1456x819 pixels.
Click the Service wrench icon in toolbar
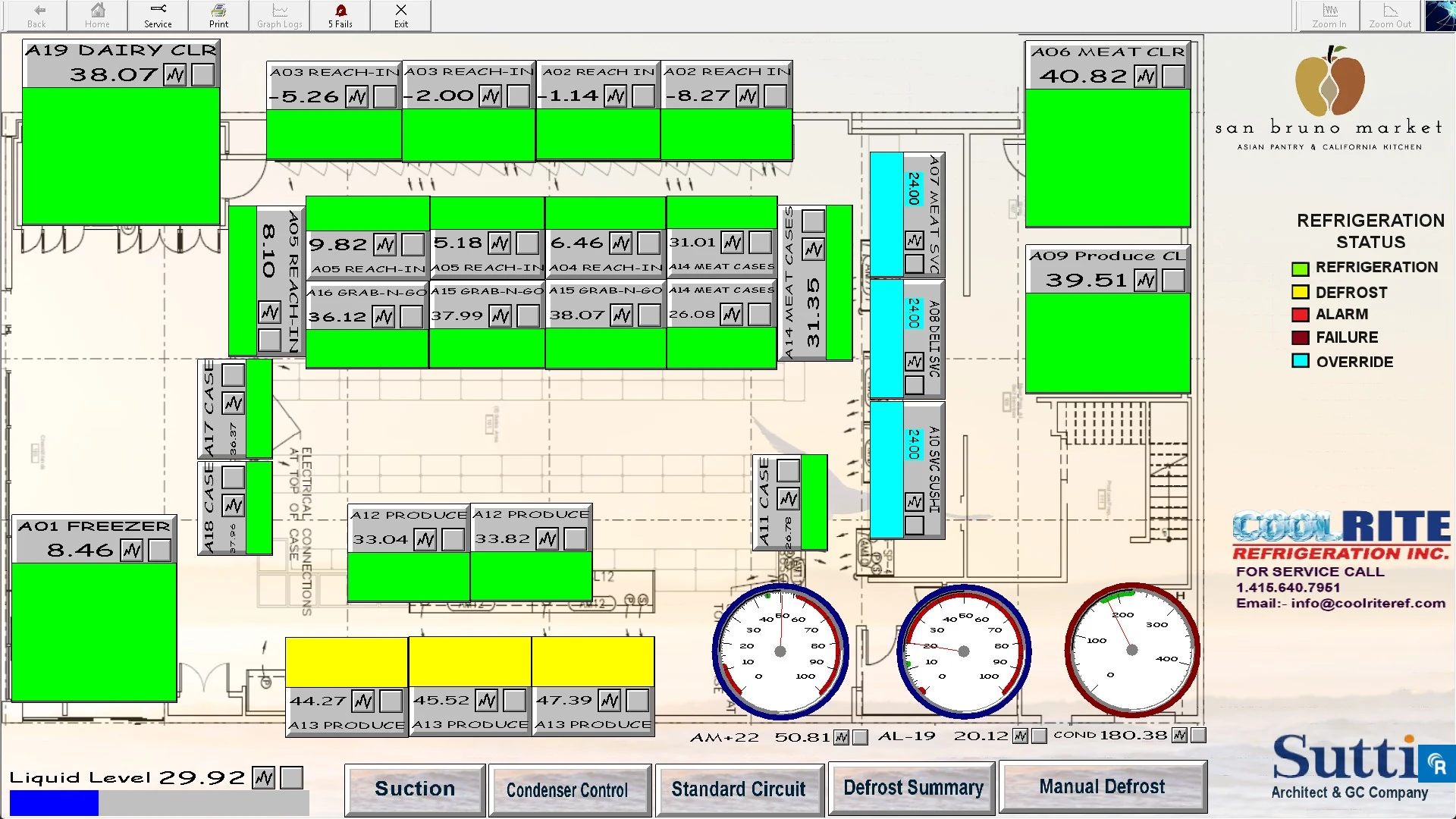point(158,15)
